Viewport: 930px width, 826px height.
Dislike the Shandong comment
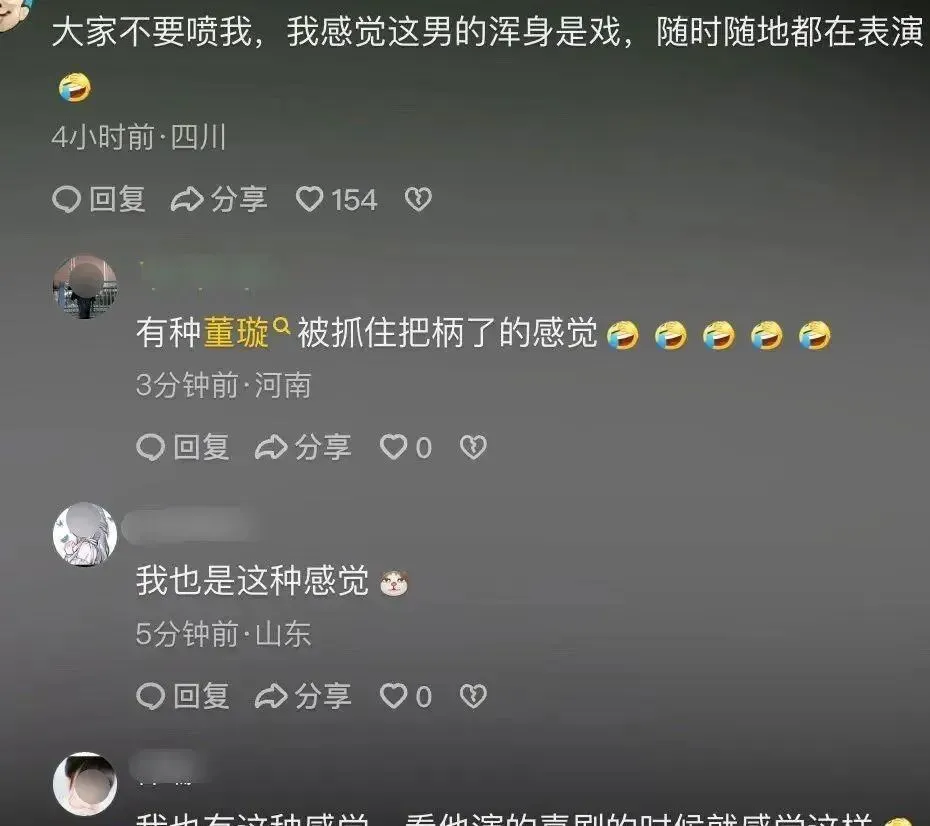pyautogui.click(x=473, y=696)
